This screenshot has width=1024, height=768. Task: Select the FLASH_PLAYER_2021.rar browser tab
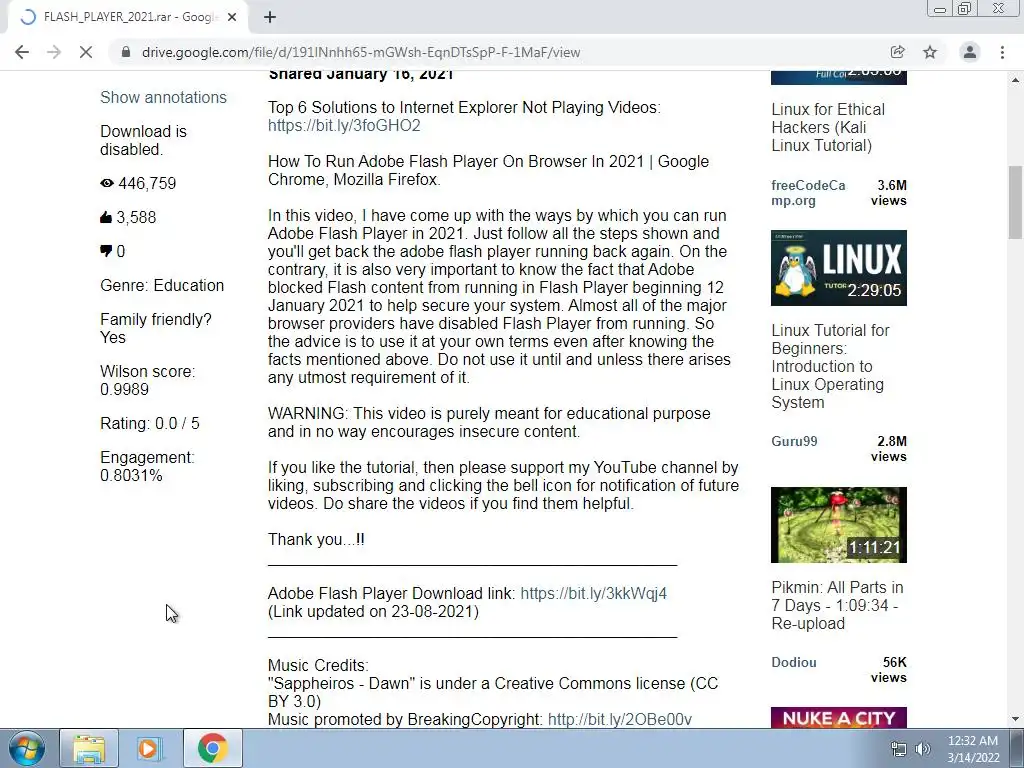128,17
